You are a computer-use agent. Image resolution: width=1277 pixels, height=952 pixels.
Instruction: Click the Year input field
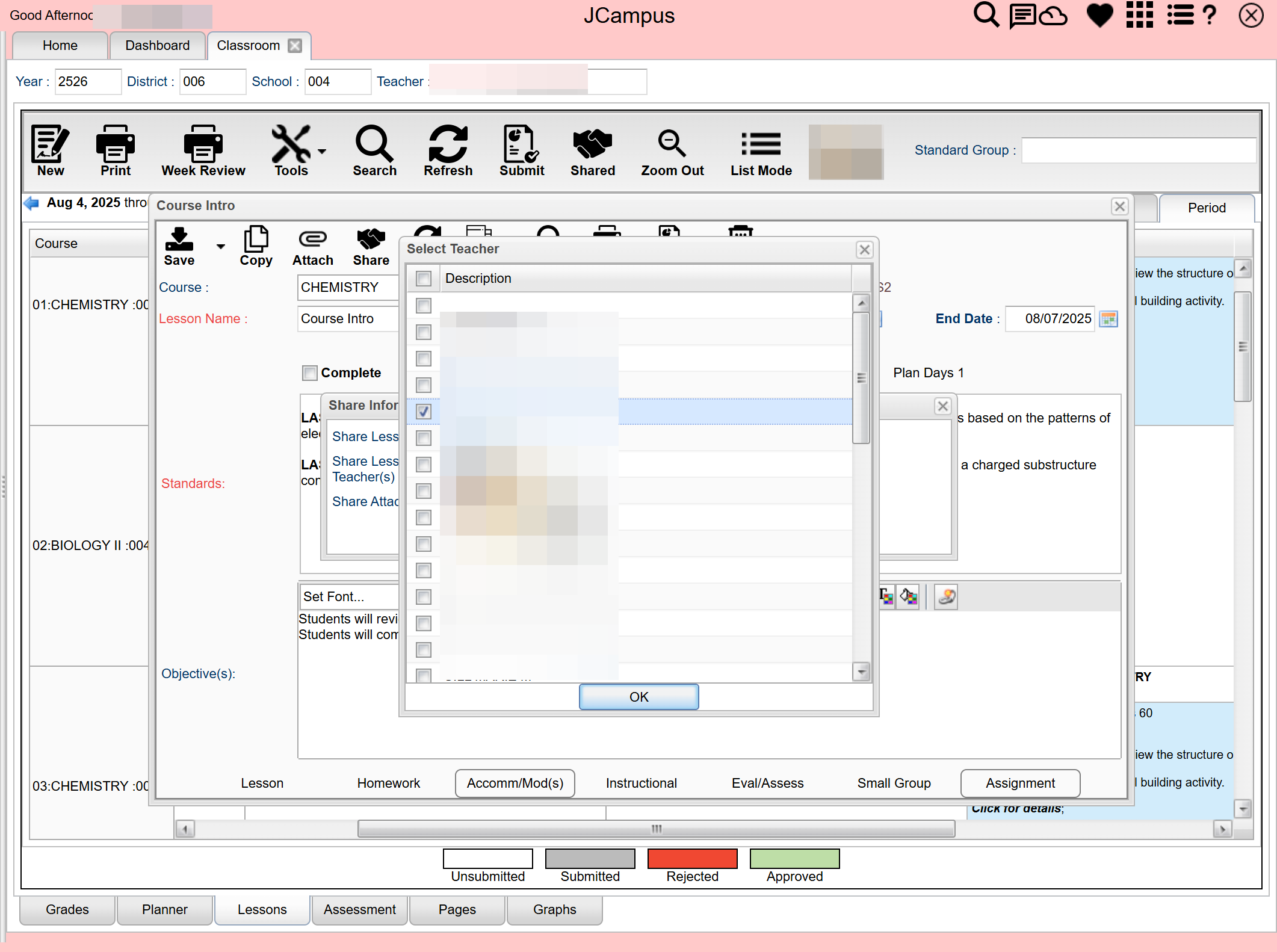[x=88, y=82]
